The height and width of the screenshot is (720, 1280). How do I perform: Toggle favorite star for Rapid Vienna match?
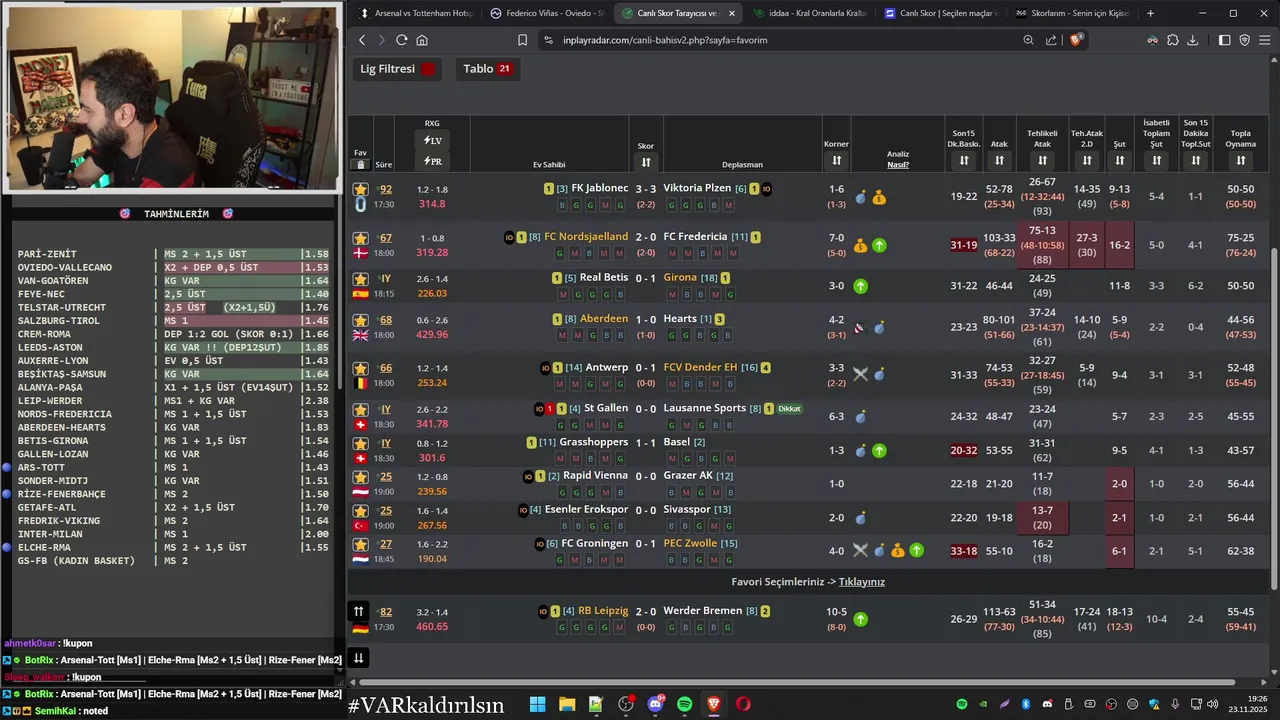pyautogui.click(x=361, y=477)
